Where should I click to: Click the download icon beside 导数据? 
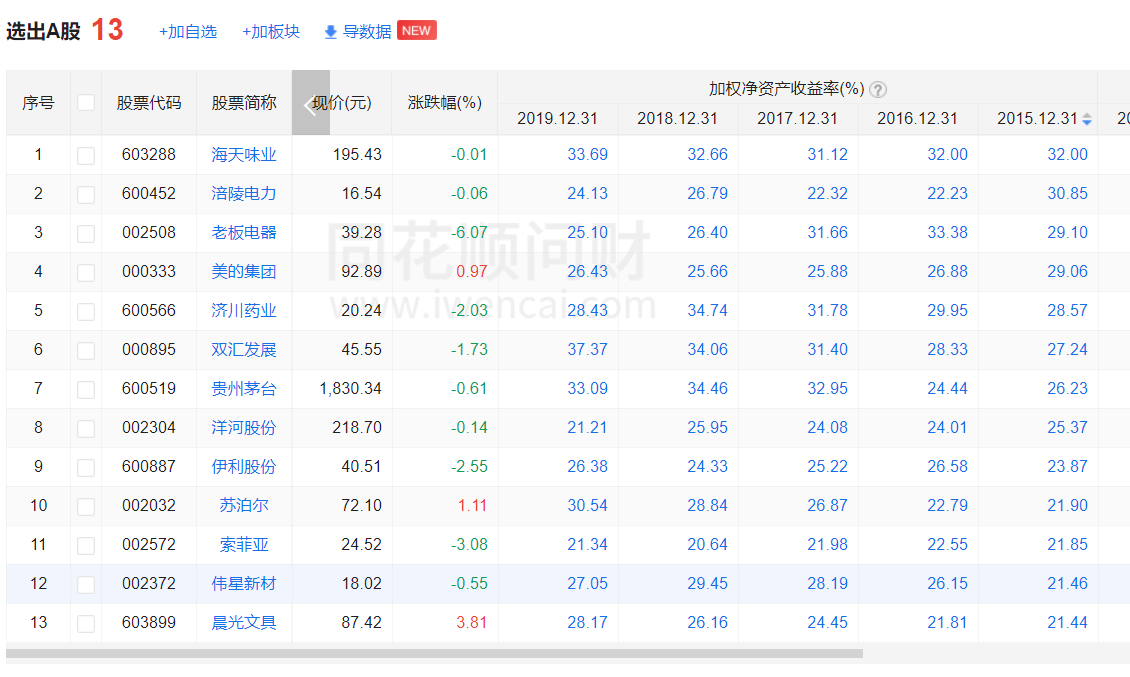coord(331,32)
